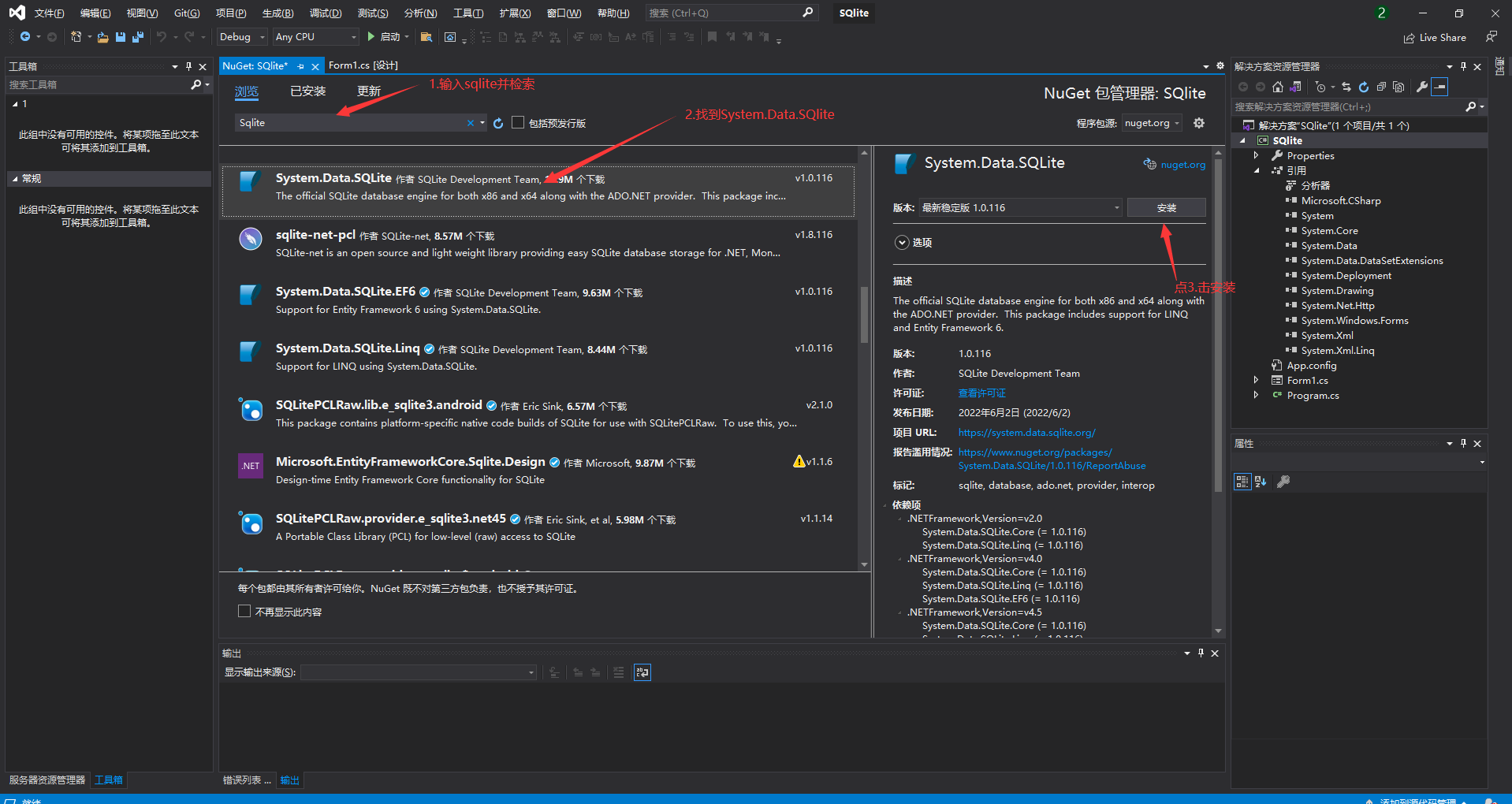
Task: Sync with active document in Solution Explorer
Action: (x=1346, y=87)
